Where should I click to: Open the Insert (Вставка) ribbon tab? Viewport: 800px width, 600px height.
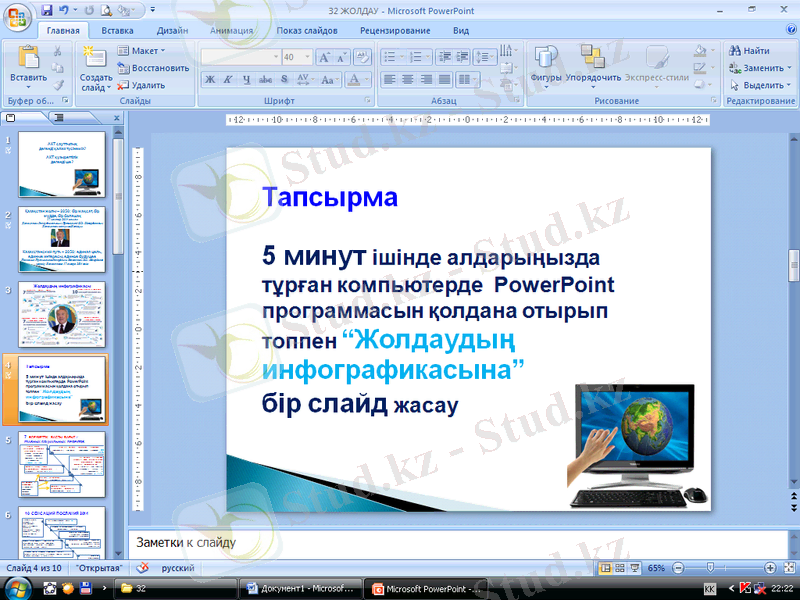pos(117,31)
